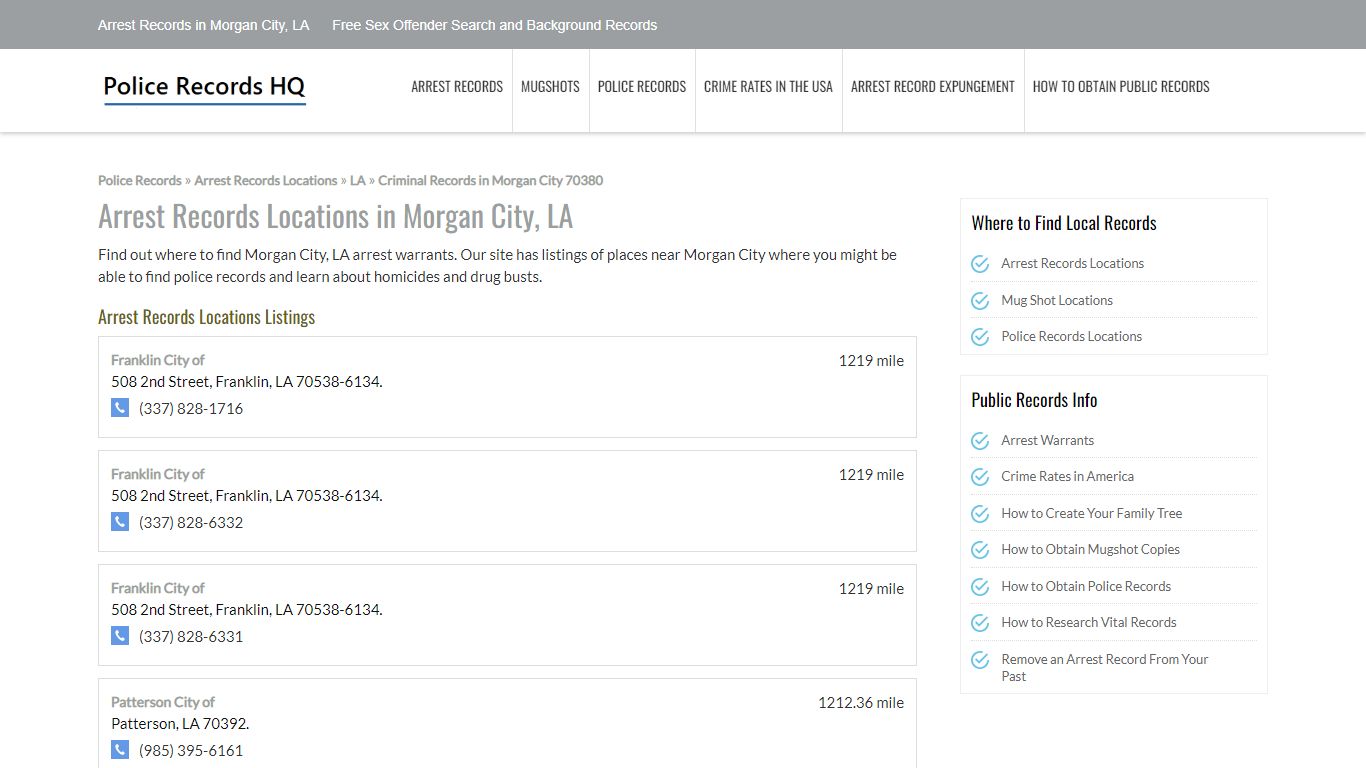Open Arrest Records Locations sidebar link
Screen dimensions: 1366x768
click(1073, 264)
